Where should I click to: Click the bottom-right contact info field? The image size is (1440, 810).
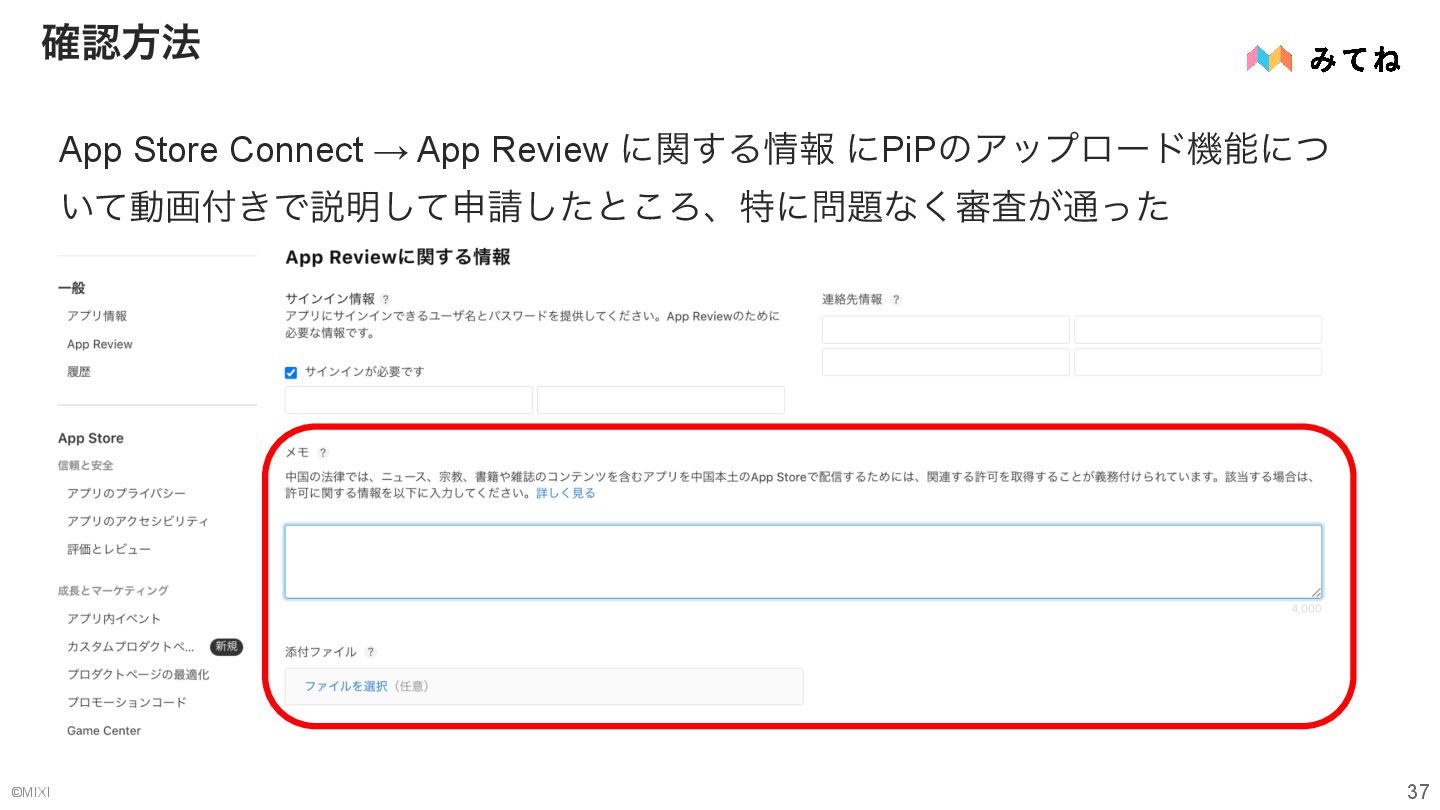[1198, 362]
